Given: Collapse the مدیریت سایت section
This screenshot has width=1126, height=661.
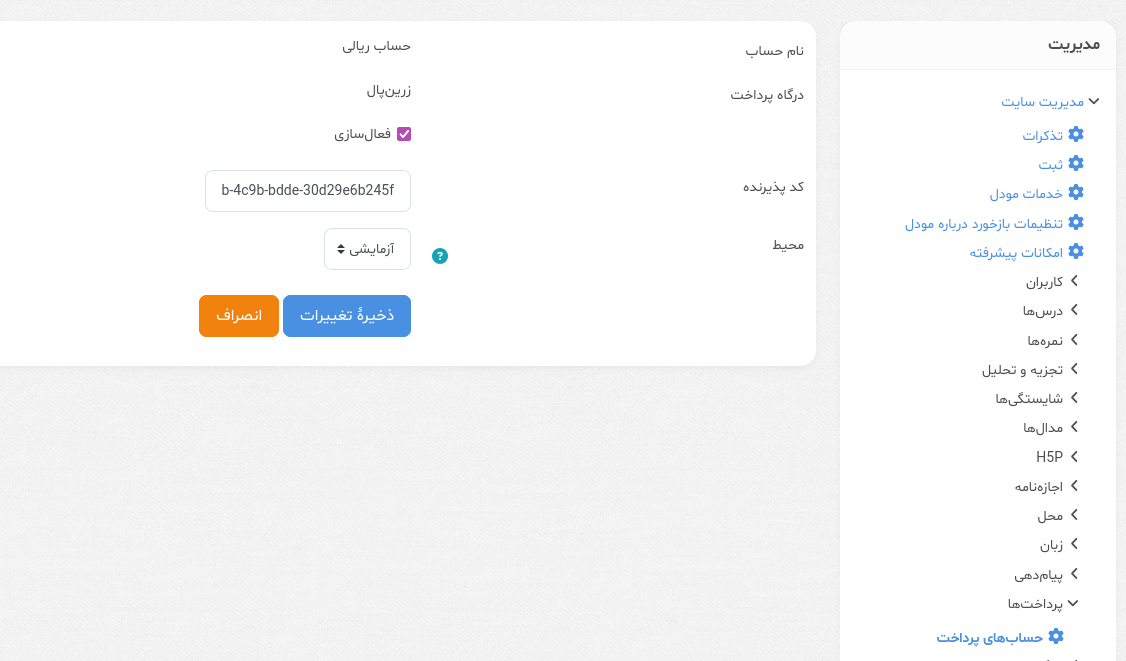Looking at the screenshot, I should point(1050,102).
